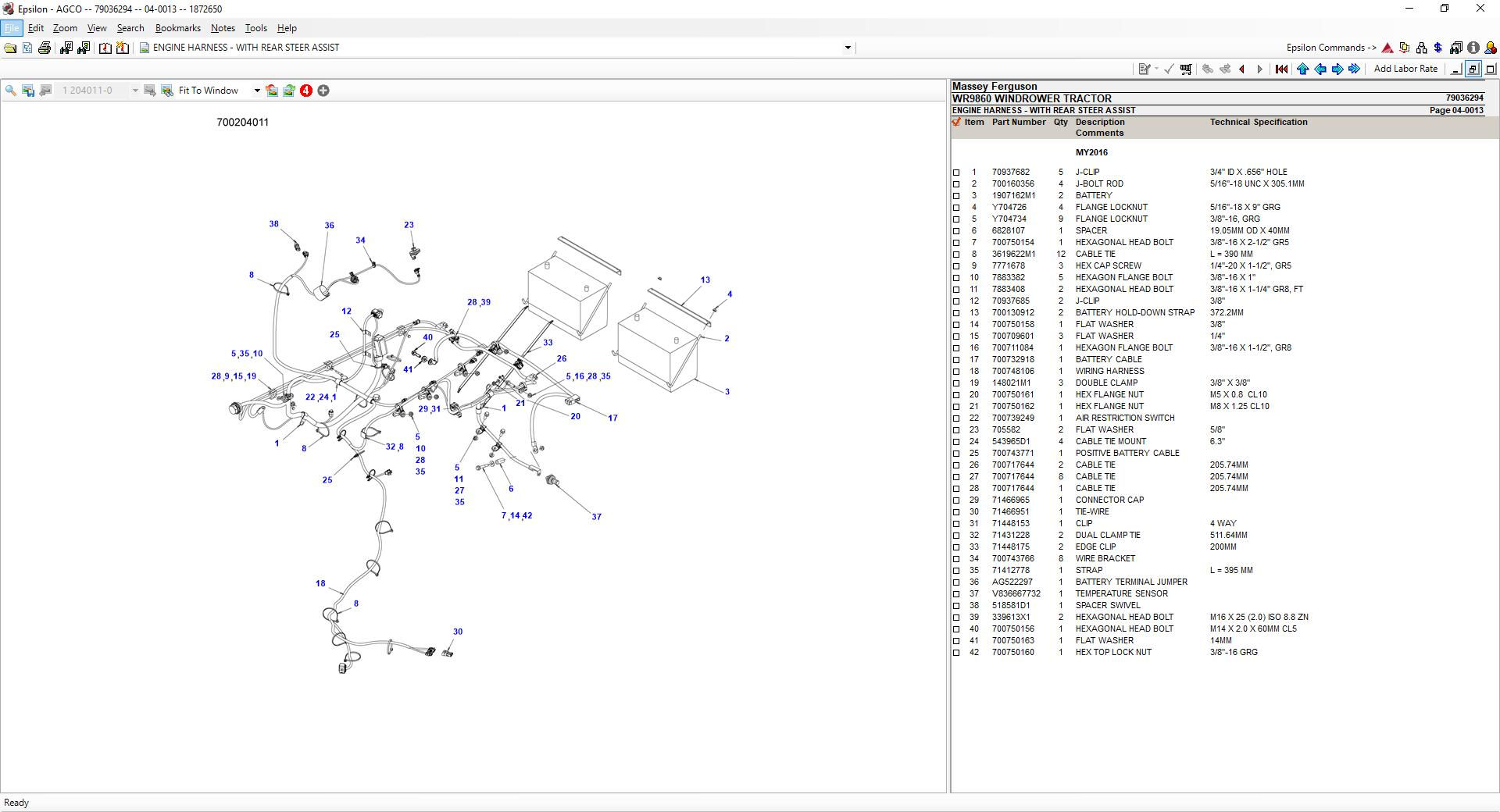Click the Add Labor Rate button

[x=1405, y=69]
